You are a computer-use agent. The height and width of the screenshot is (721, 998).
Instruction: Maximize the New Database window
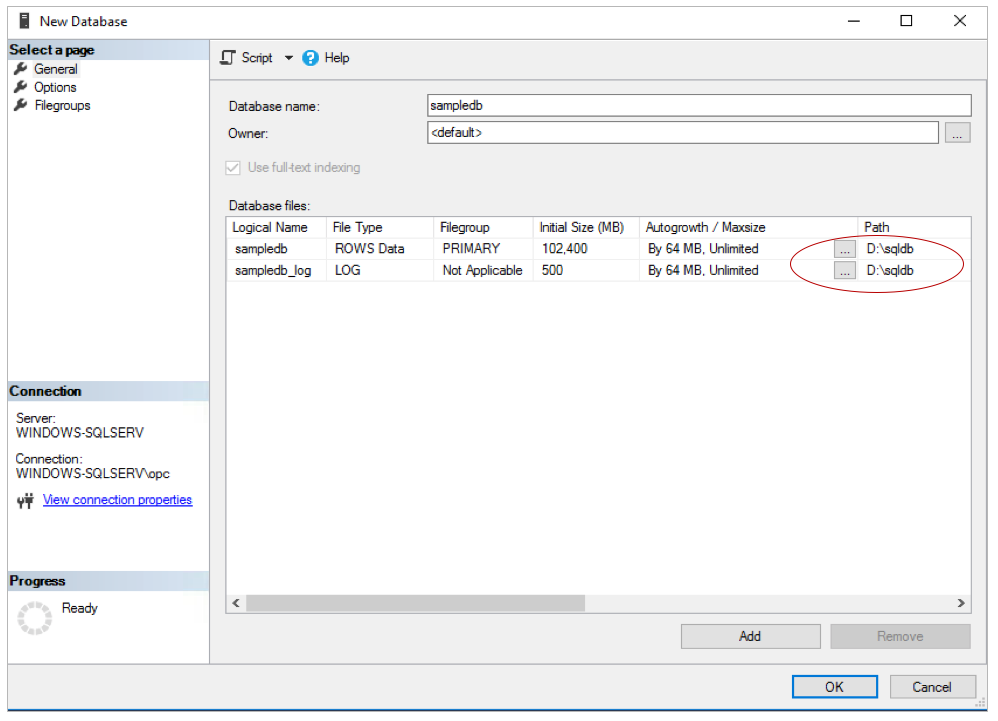906,21
